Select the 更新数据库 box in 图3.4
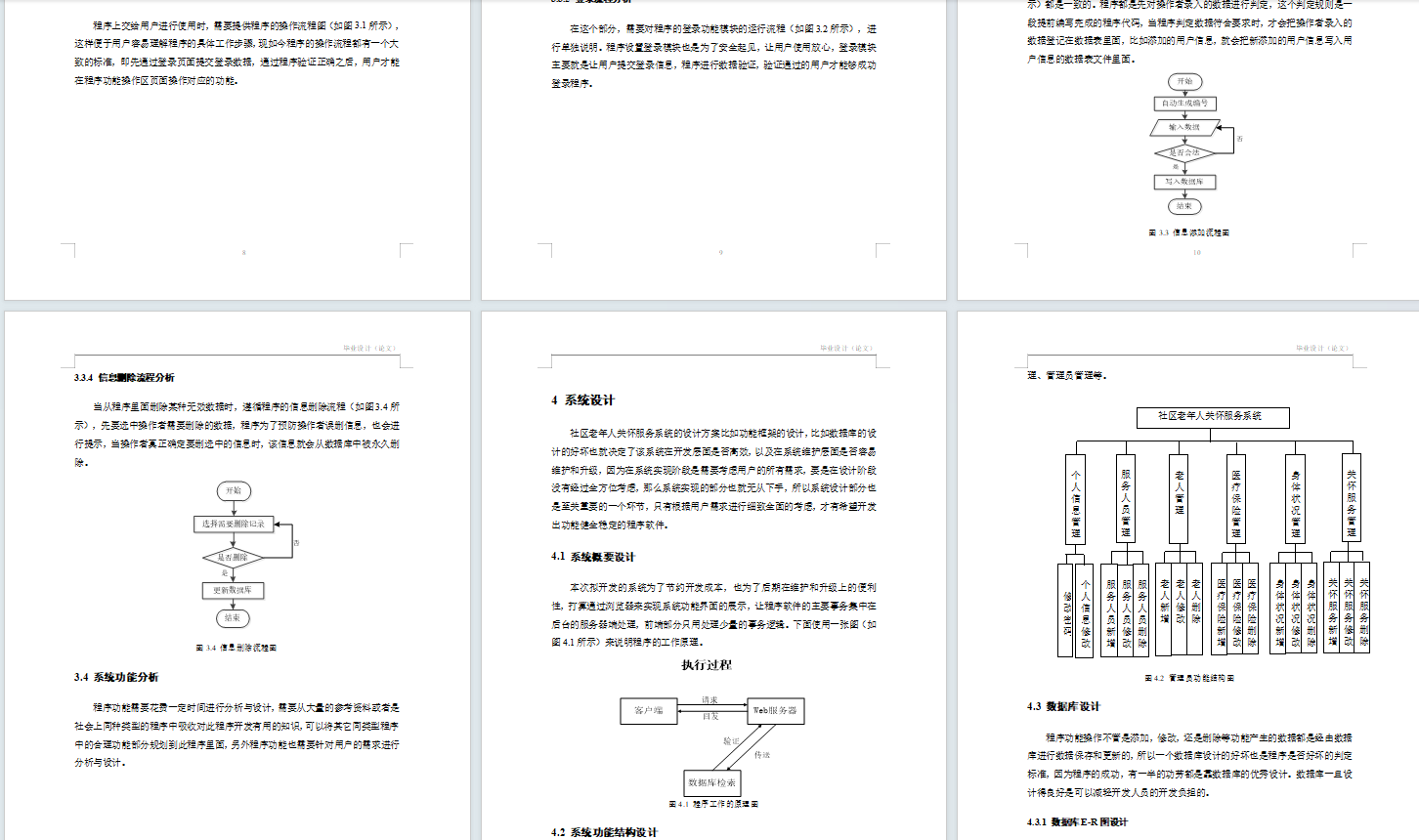This screenshot has height=840, width=1419. coord(234,591)
